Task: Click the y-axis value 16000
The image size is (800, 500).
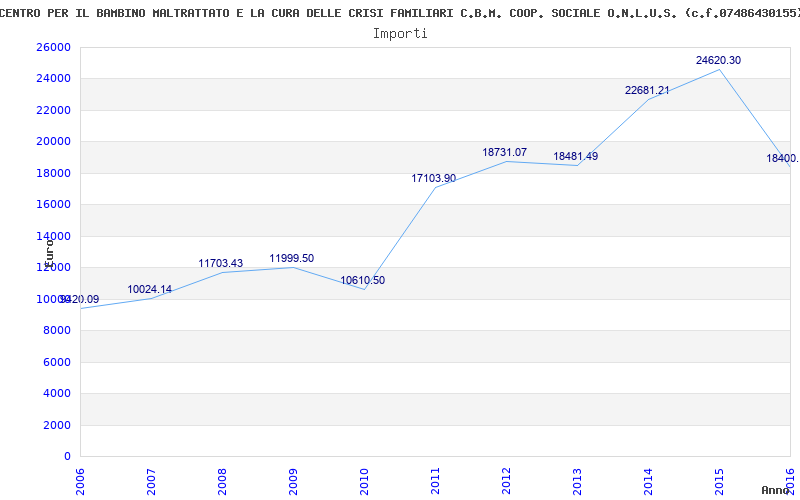Action: (53, 204)
